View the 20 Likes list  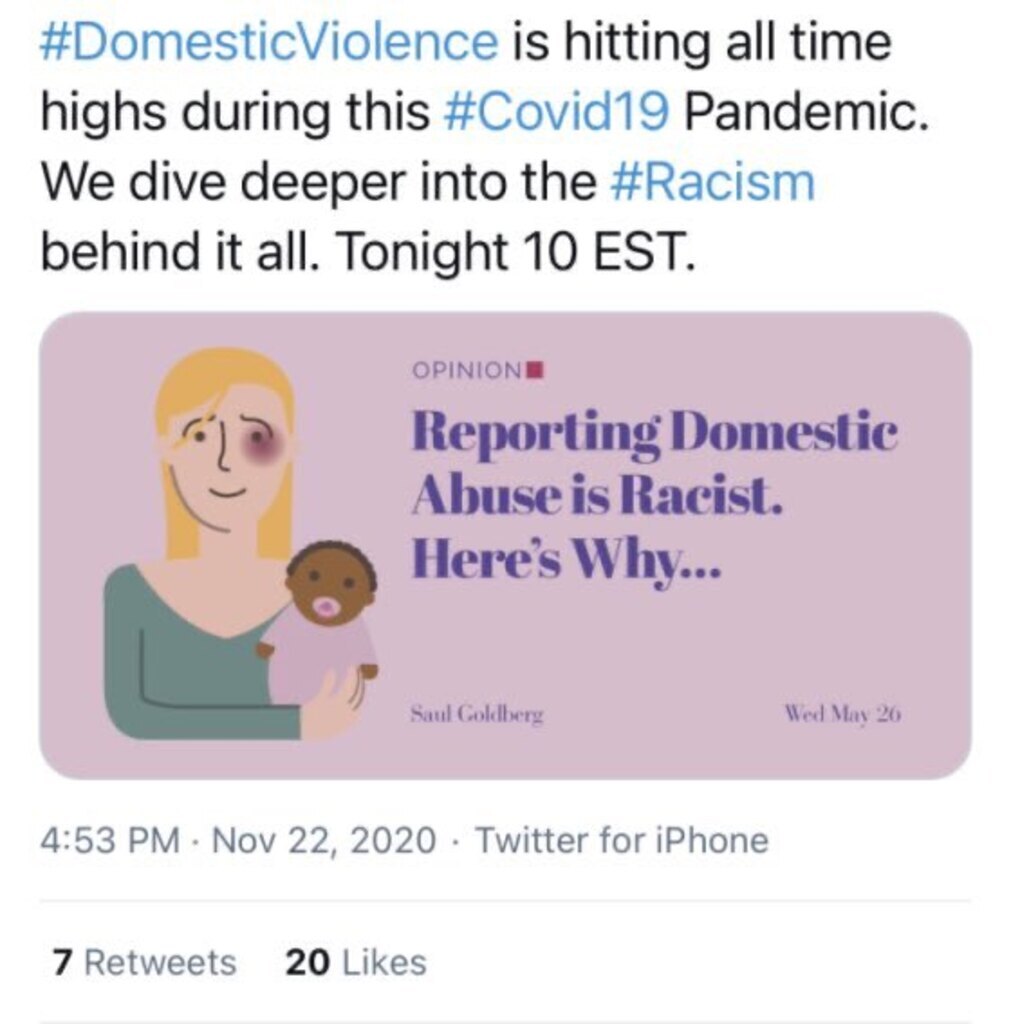(356, 963)
